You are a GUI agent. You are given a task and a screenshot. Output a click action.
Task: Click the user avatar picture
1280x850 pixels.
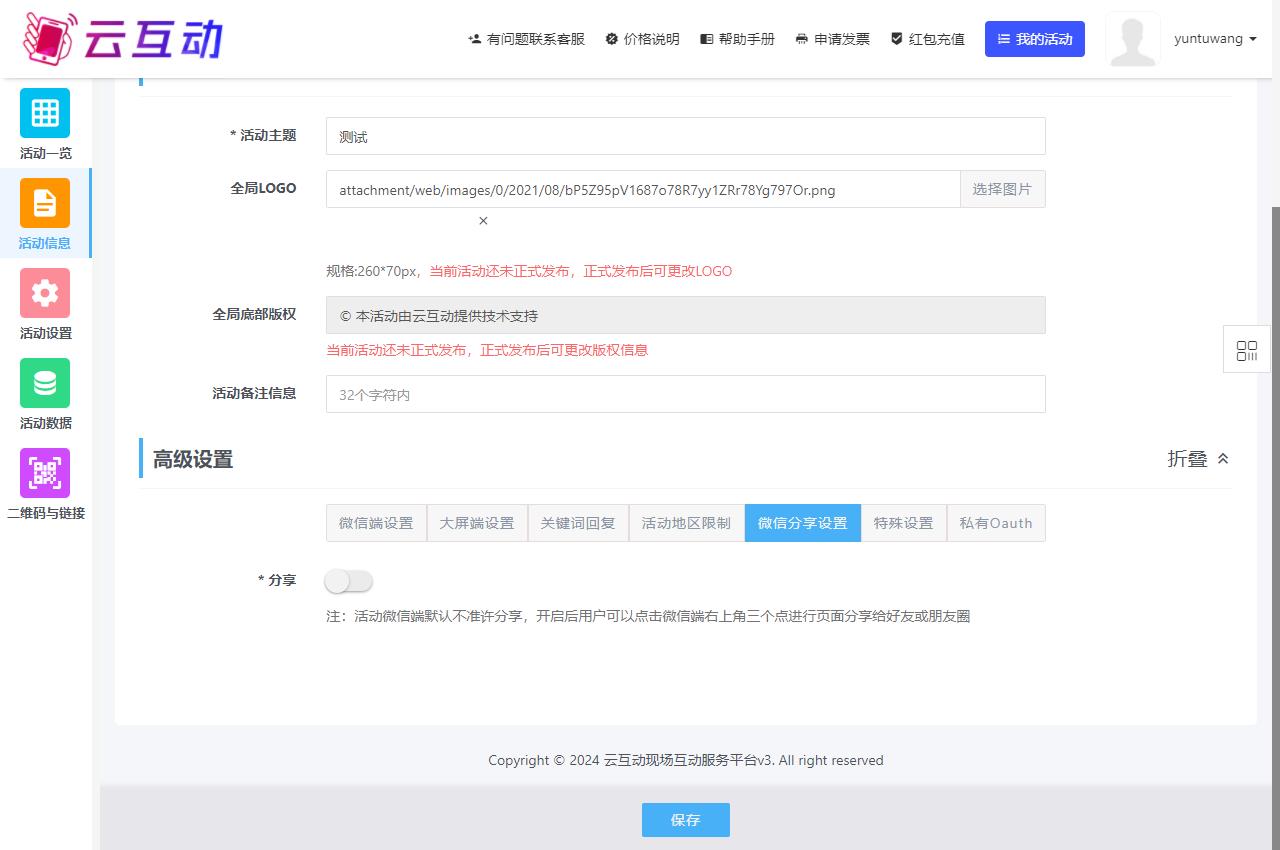pyautogui.click(x=1132, y=40)
